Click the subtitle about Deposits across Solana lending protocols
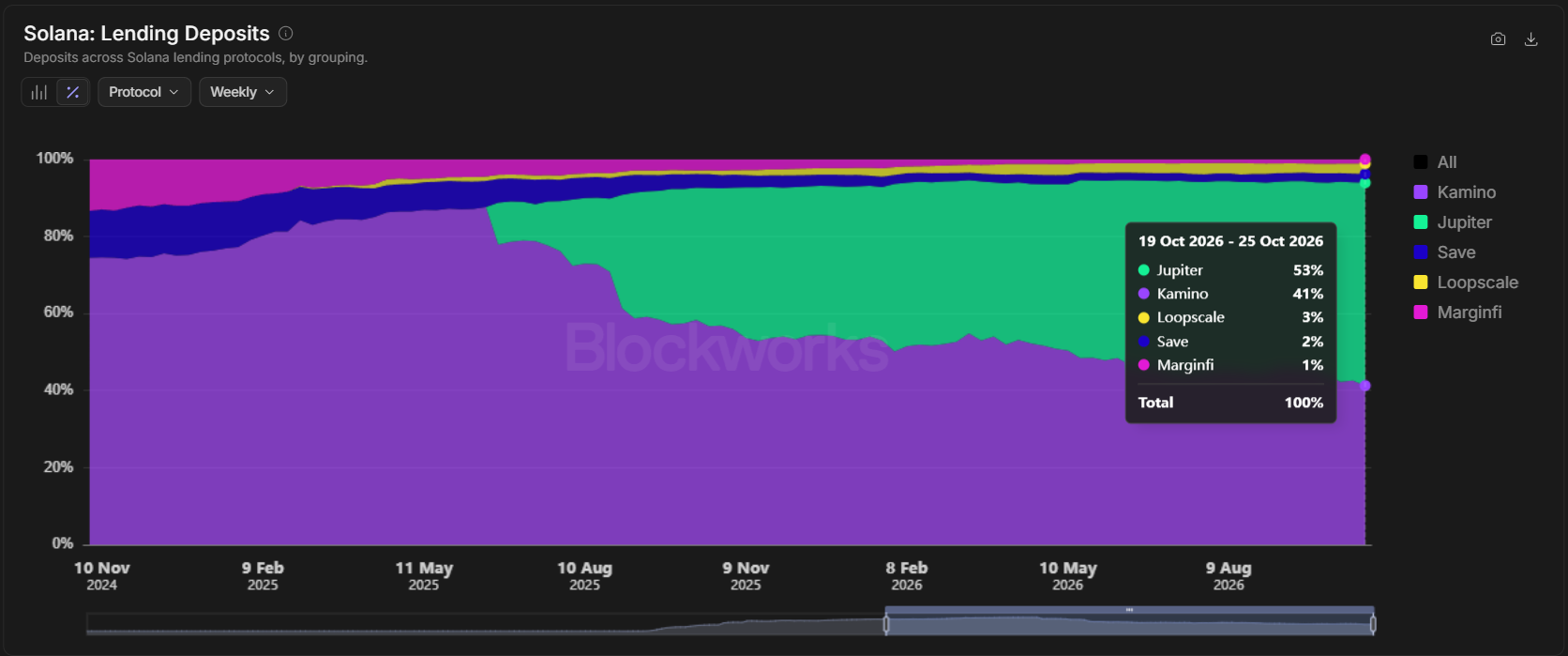This screenshot has width=1568, height=656. tap(195, 57)
